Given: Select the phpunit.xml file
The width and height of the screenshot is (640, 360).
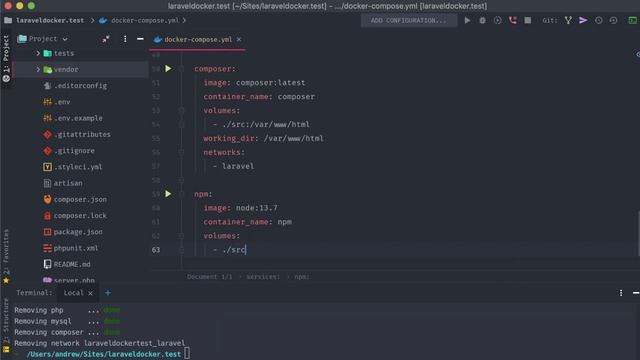Looking at the screenshot, I should tap(76, 248).
